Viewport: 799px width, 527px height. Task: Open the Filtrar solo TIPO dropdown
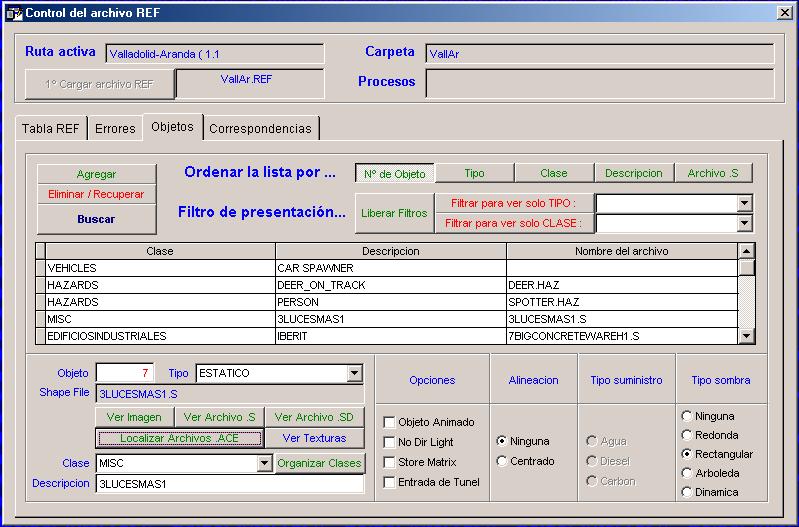coord(744,203)
